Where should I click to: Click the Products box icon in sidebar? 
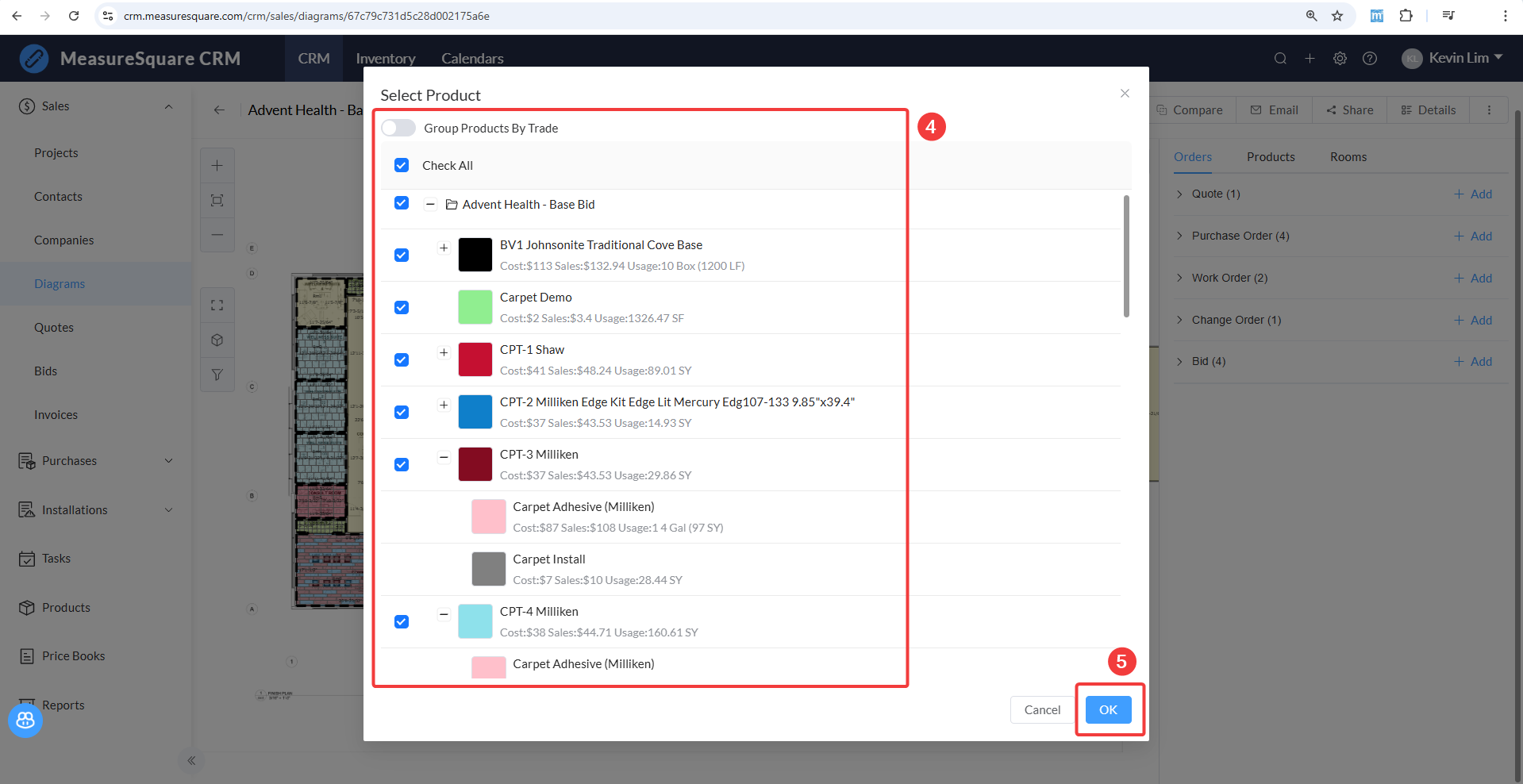[27, 608]
